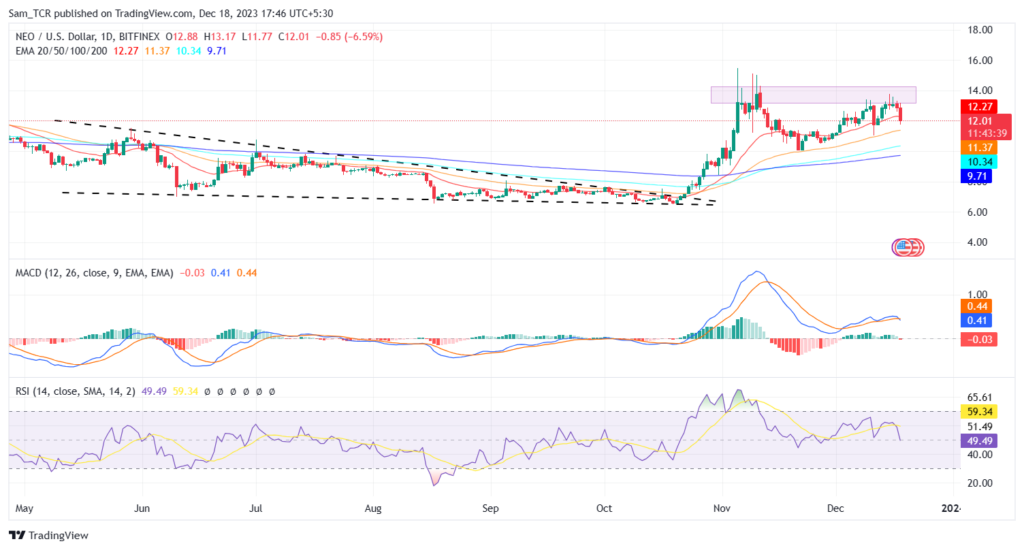Click the yellow 59.34 RSI axis label
Screen dimensions: 1024x550
pos(980,412)
